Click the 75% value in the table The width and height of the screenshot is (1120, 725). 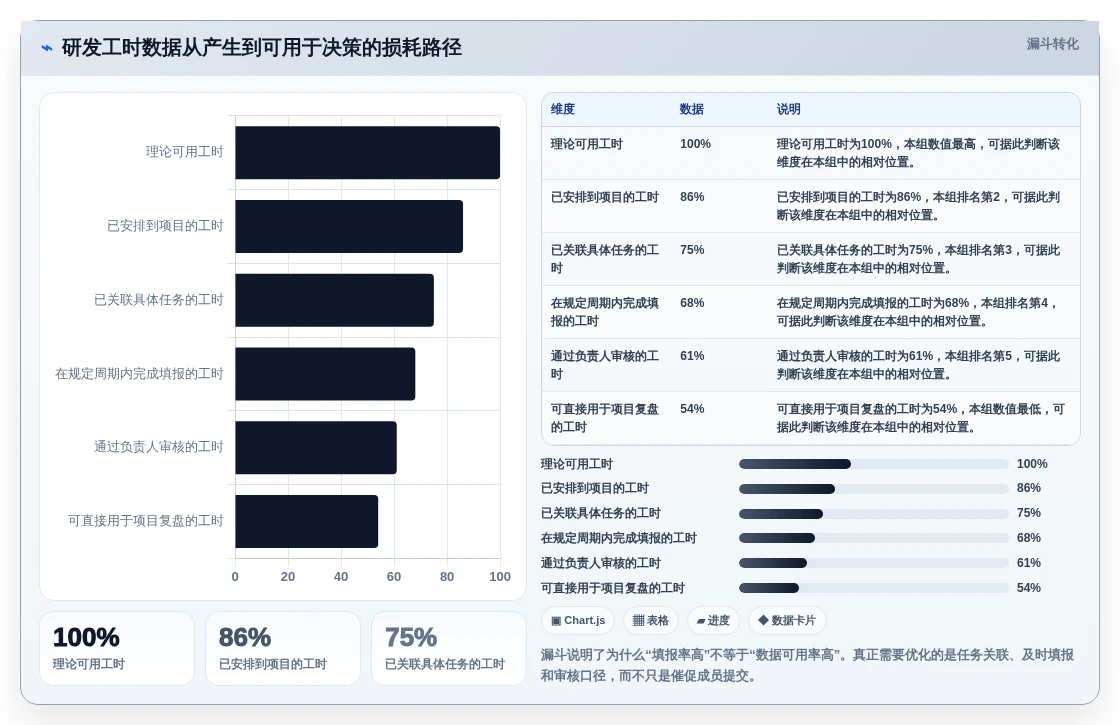[x=691, y=250]
